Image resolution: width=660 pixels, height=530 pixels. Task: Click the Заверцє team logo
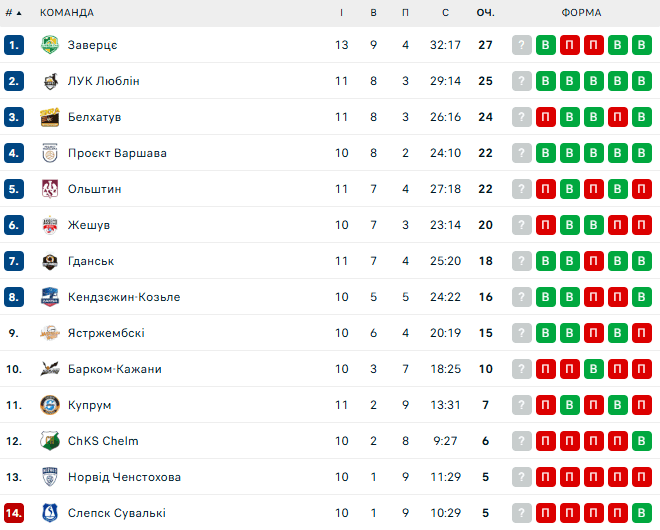(50, 45)
